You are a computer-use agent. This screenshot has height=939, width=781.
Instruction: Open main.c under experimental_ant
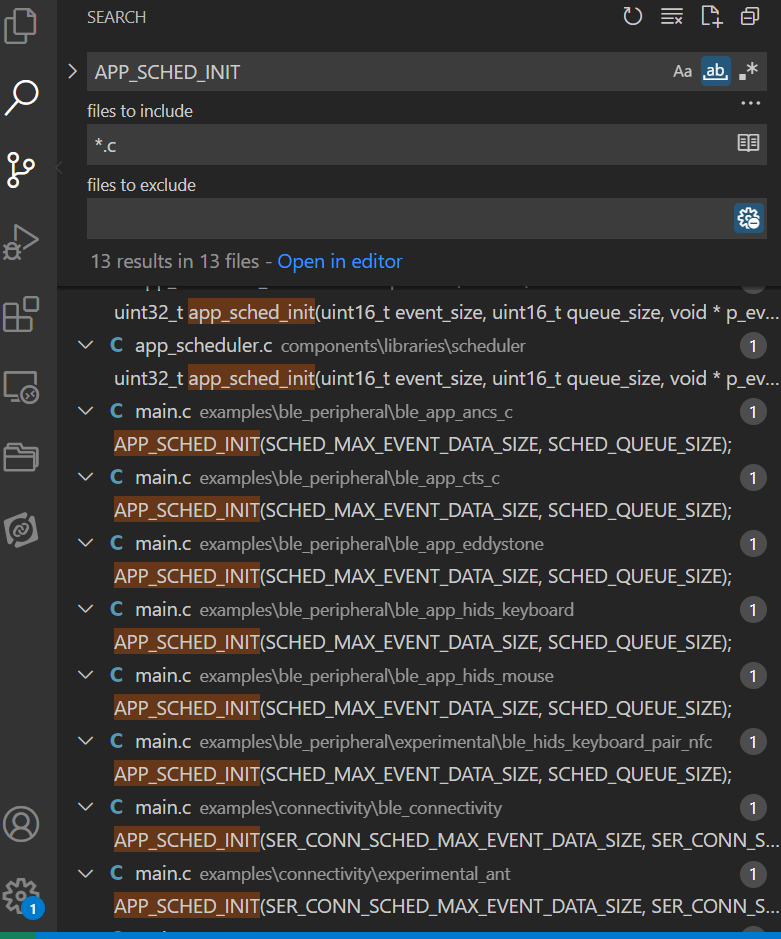click(x=163, y=873)
